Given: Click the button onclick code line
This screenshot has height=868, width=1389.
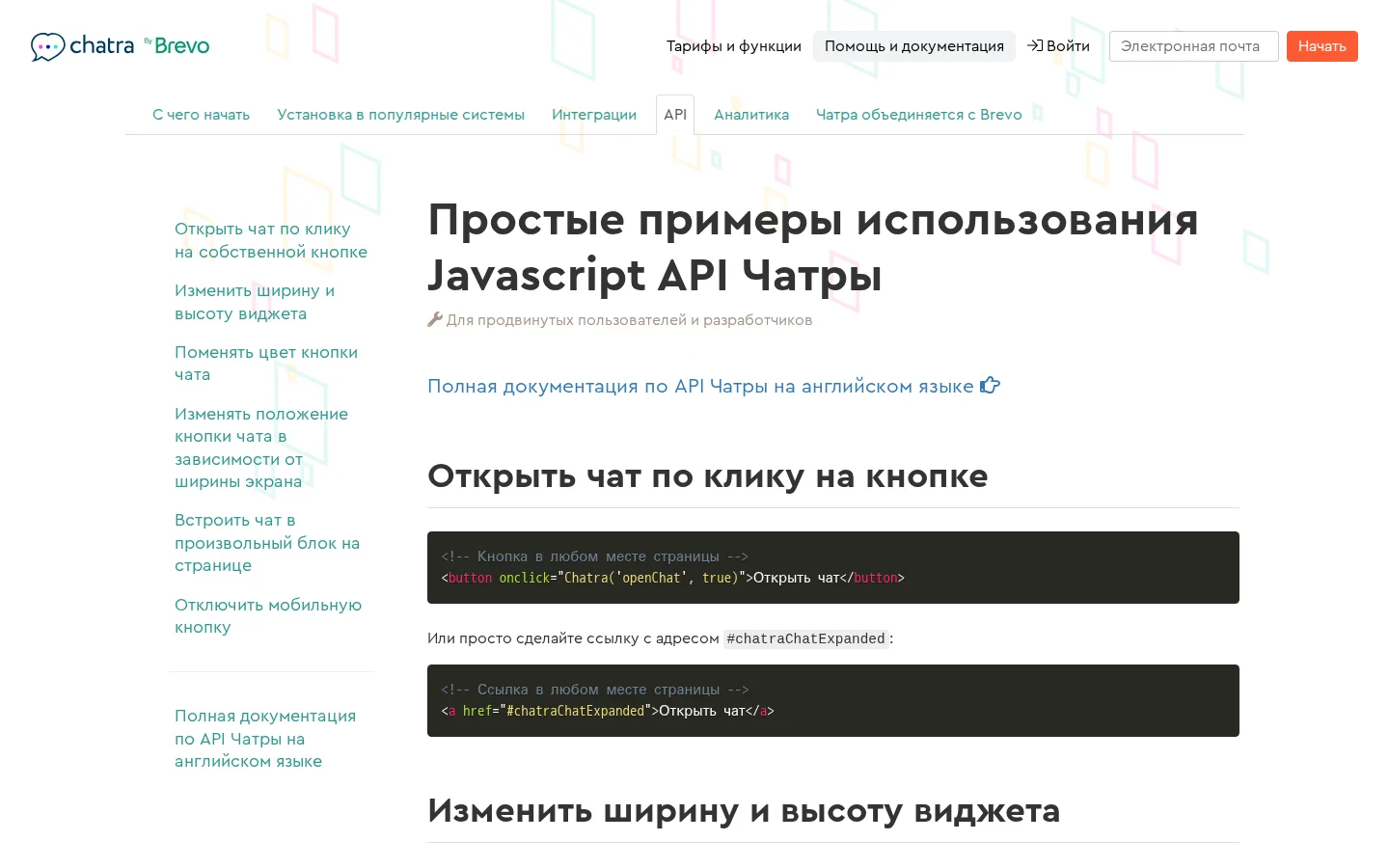Looking at the screenshot, I should coord(673,578).
